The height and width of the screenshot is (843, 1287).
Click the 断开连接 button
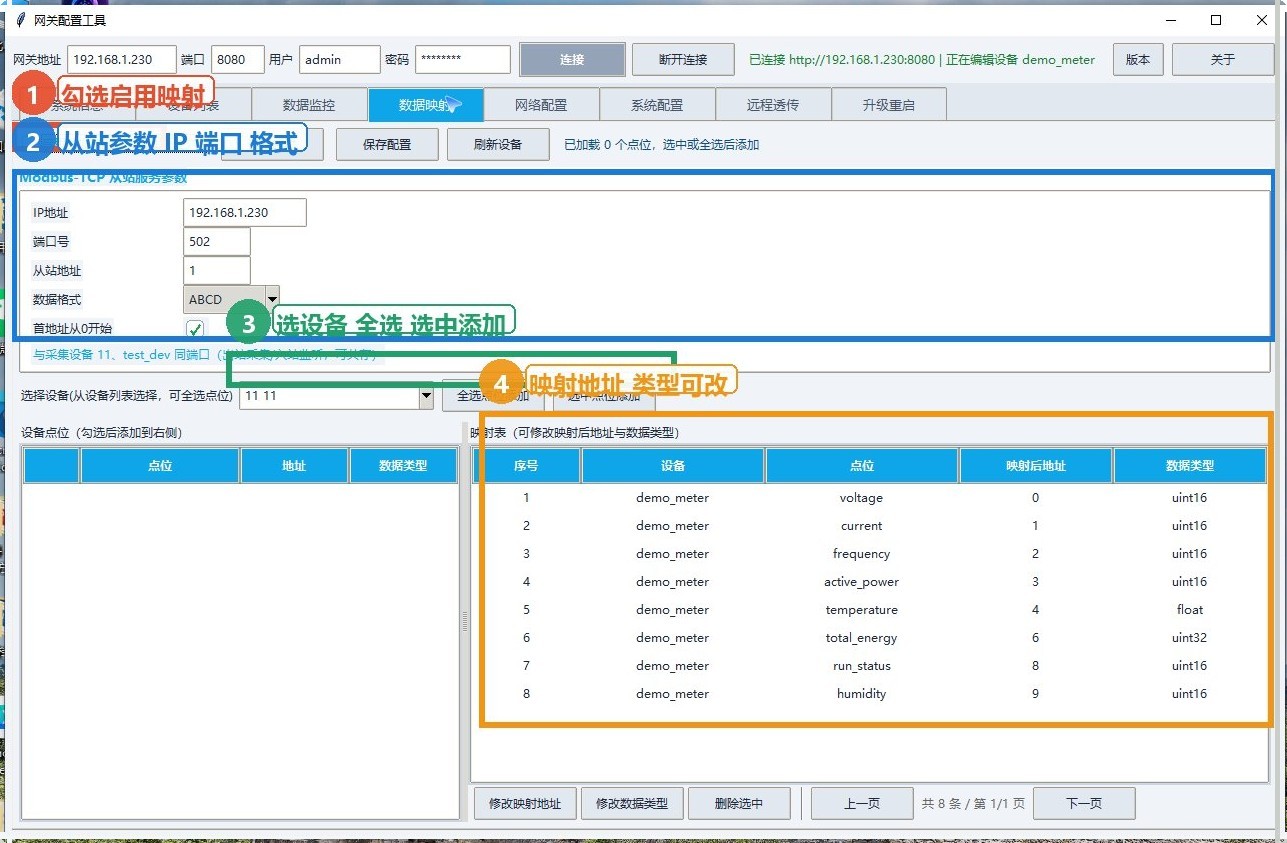(683, 59)
